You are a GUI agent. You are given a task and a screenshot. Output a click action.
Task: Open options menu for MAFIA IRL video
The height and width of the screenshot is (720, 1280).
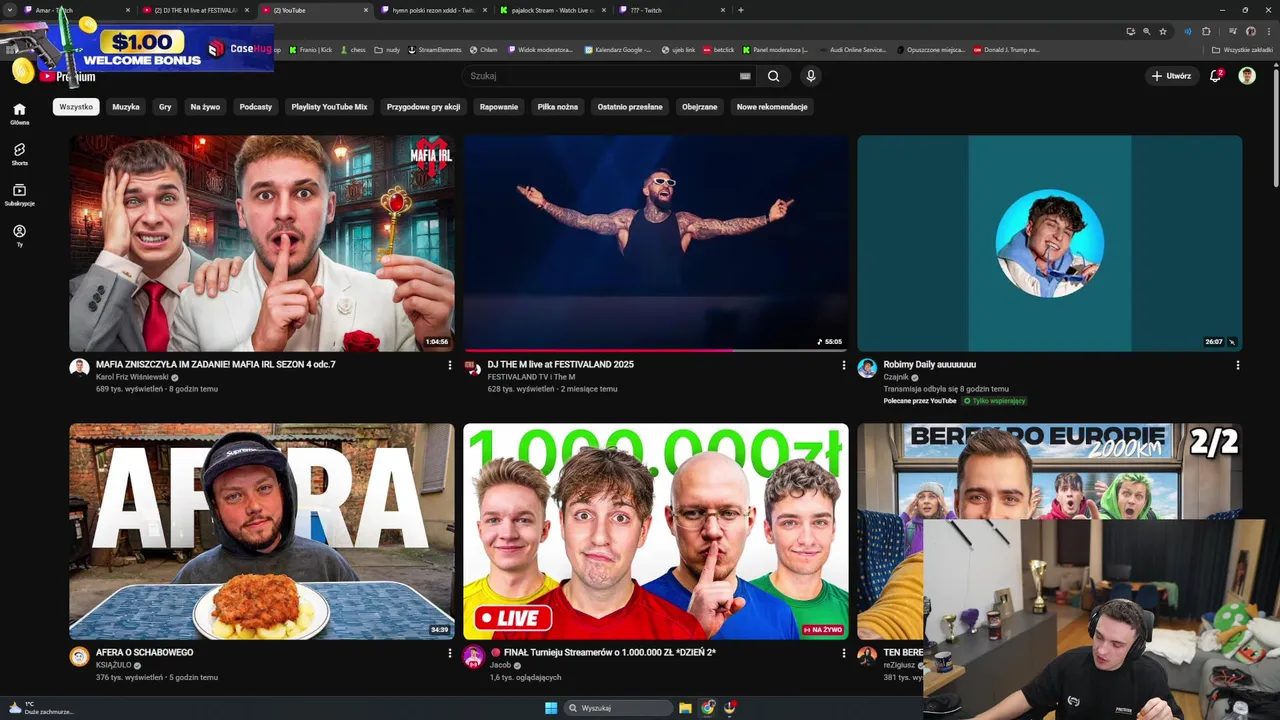(x=449, y=365)
